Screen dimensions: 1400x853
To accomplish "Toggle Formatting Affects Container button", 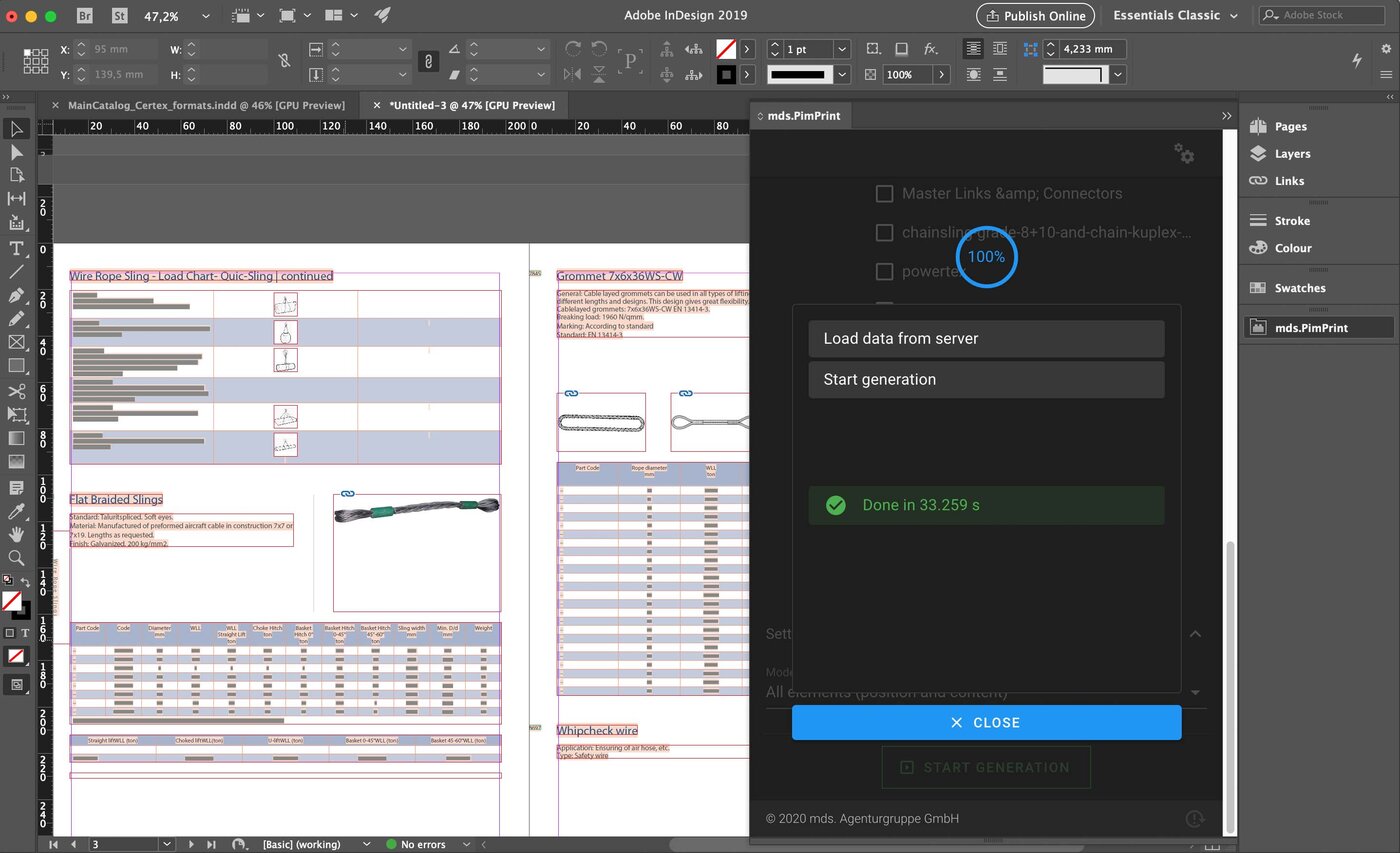I will pos(10,633).
